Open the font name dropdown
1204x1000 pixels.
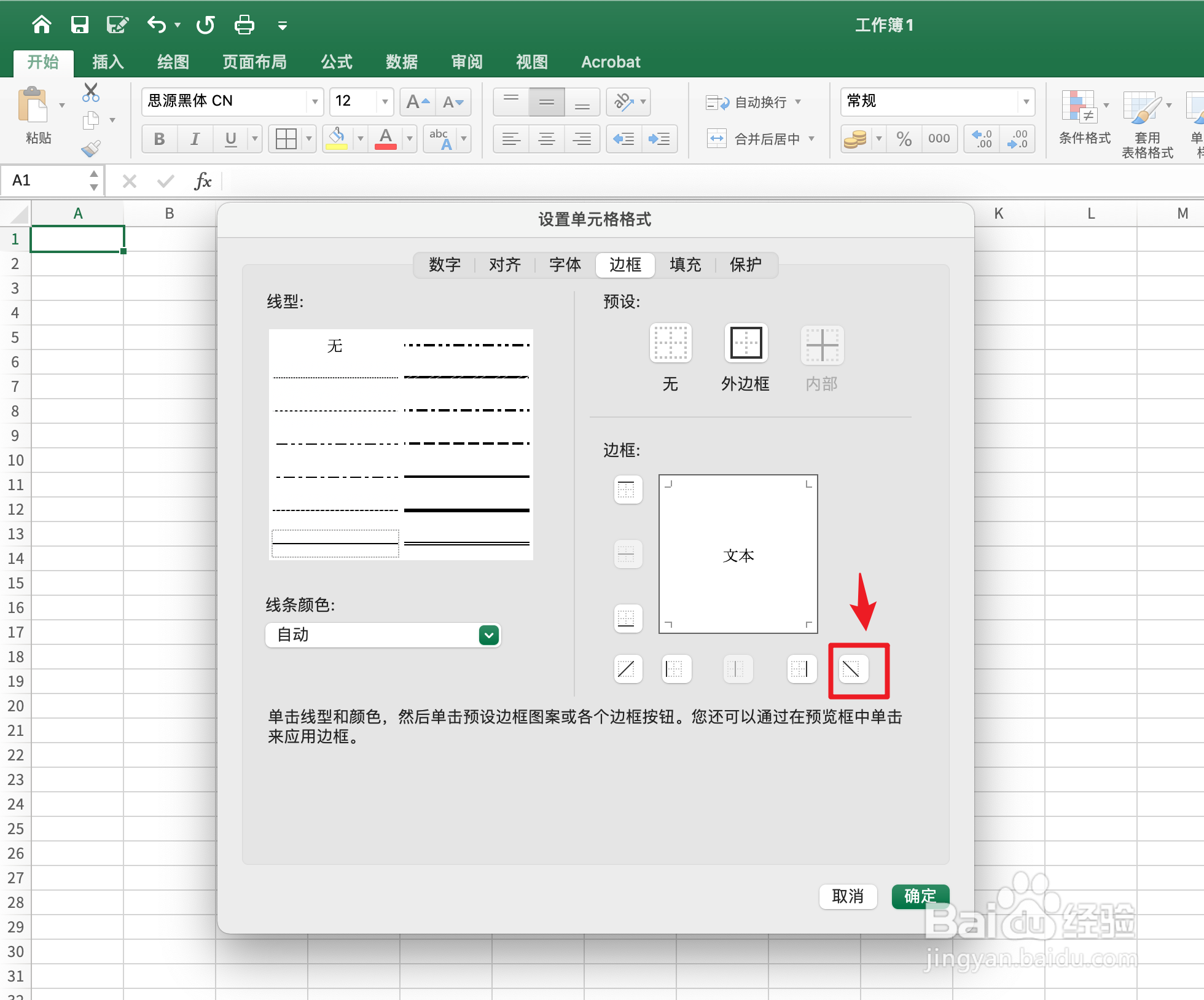coord(314,102)
